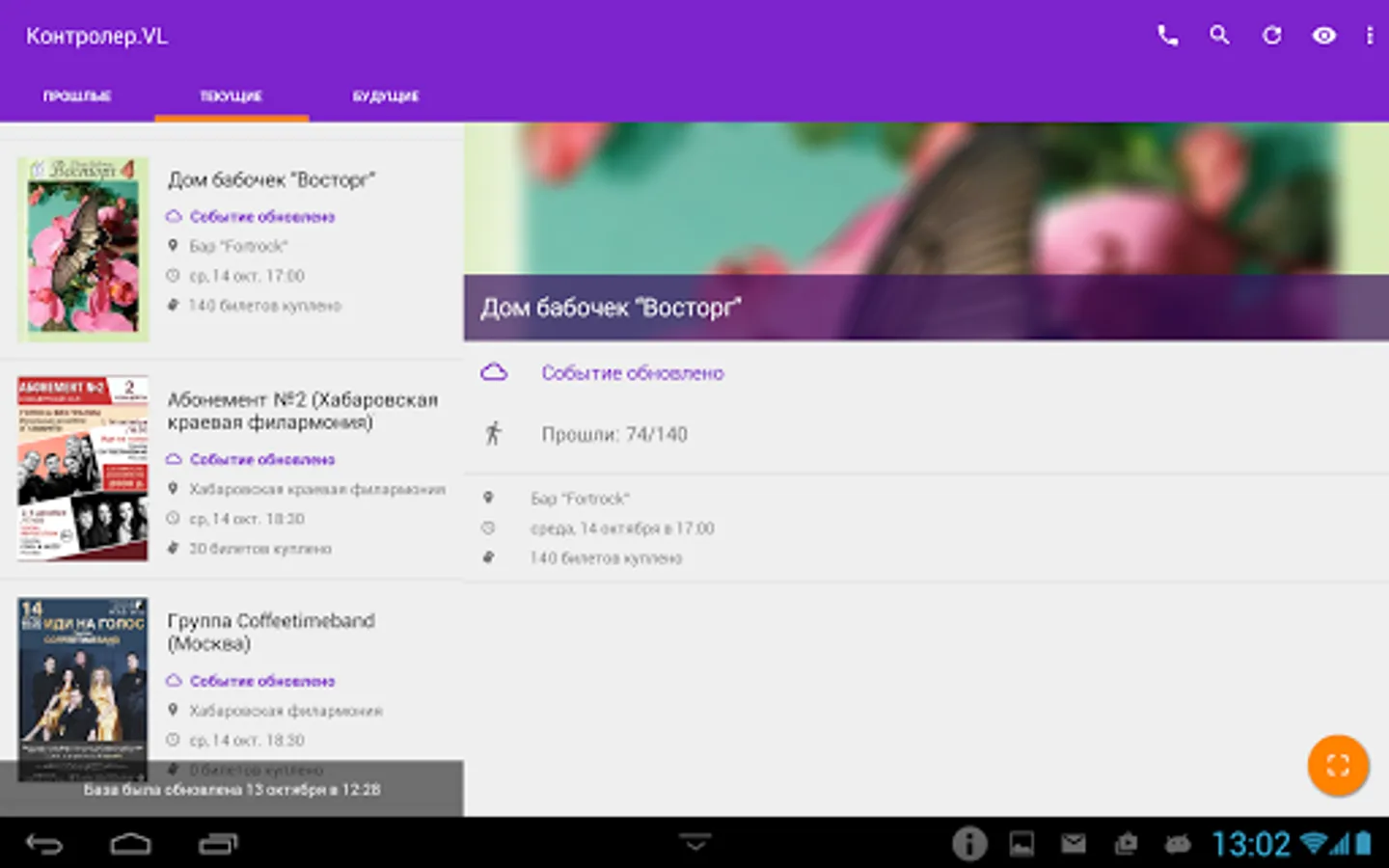Click ticket icon beside 30 билетов куплено
This screenshot has height=868, width=1389.
coord(174,549)
